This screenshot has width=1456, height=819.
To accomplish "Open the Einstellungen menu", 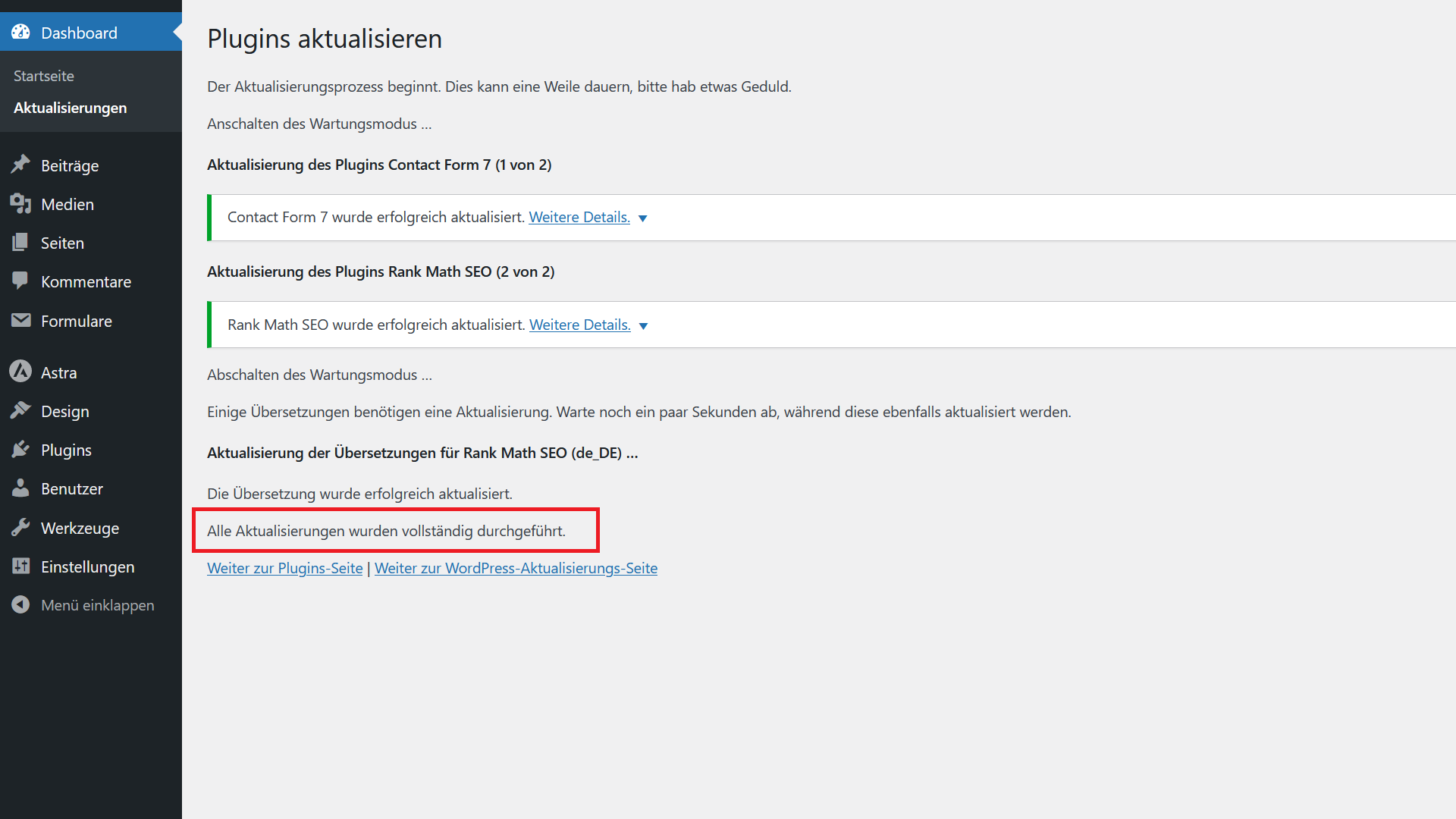I will [91, 566].
